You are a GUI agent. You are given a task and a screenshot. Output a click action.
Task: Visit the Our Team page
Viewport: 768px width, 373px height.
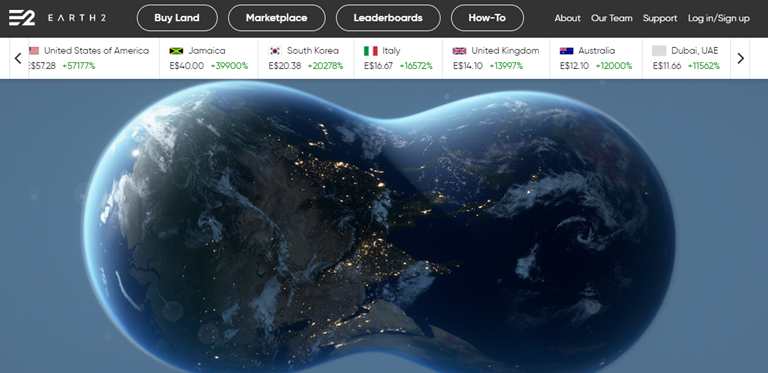click(612, 18)
